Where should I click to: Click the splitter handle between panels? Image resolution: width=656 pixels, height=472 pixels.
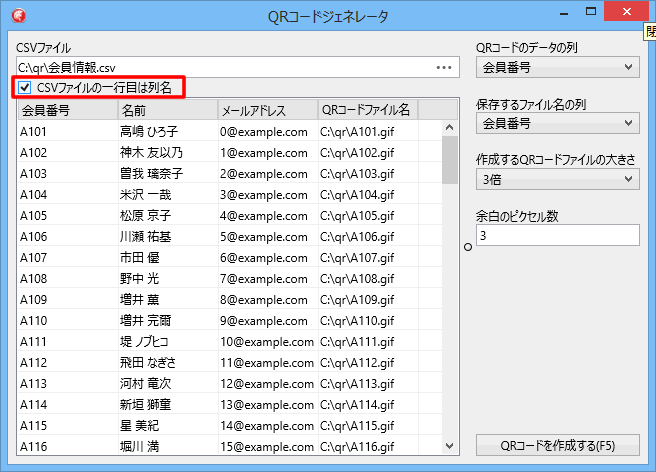pyautogui.click(x=468, y=246)
